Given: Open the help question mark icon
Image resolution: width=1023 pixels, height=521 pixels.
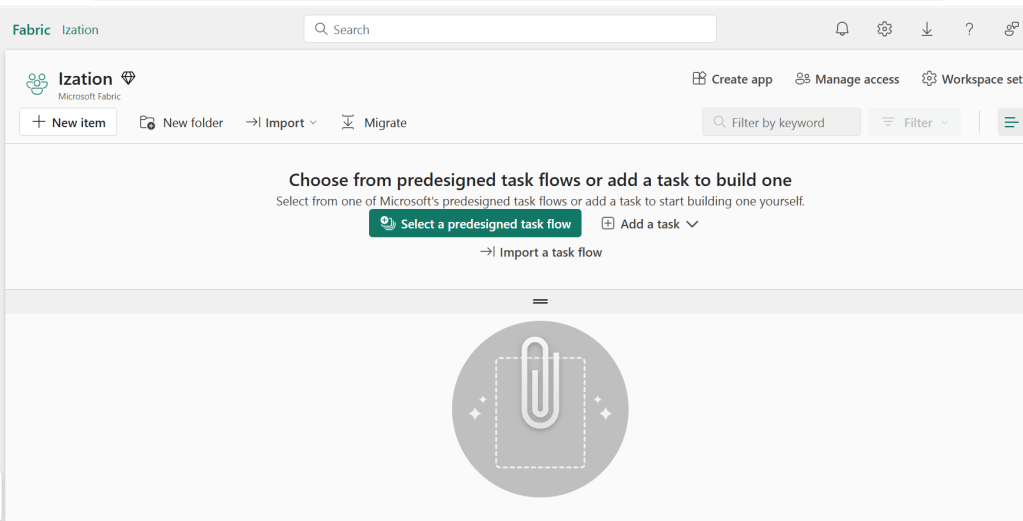Looking at the screenshot, I should click(969, 29).
